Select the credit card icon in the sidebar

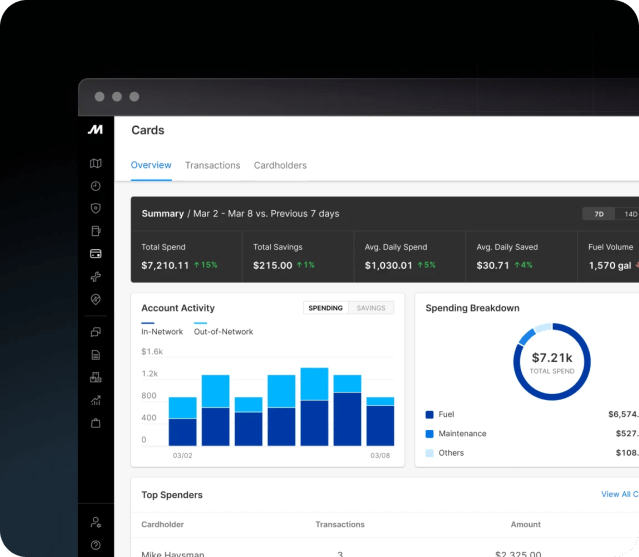click(96, 254)
